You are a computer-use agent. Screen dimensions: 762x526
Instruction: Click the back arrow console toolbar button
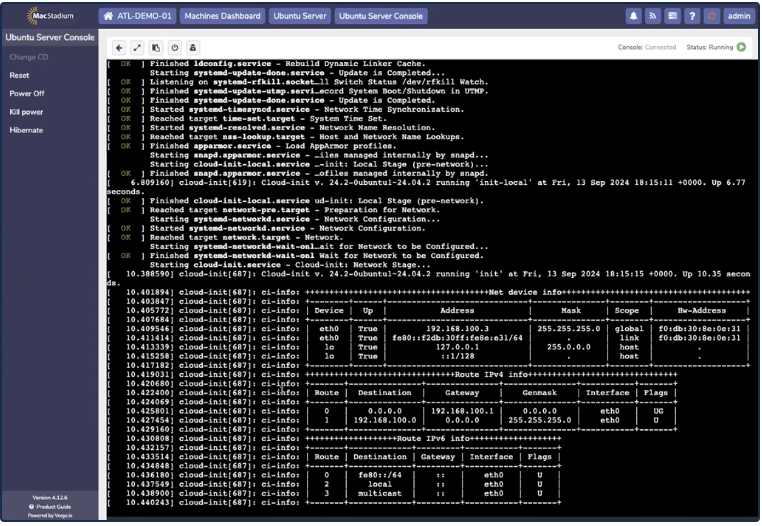(x=119, y=48)
